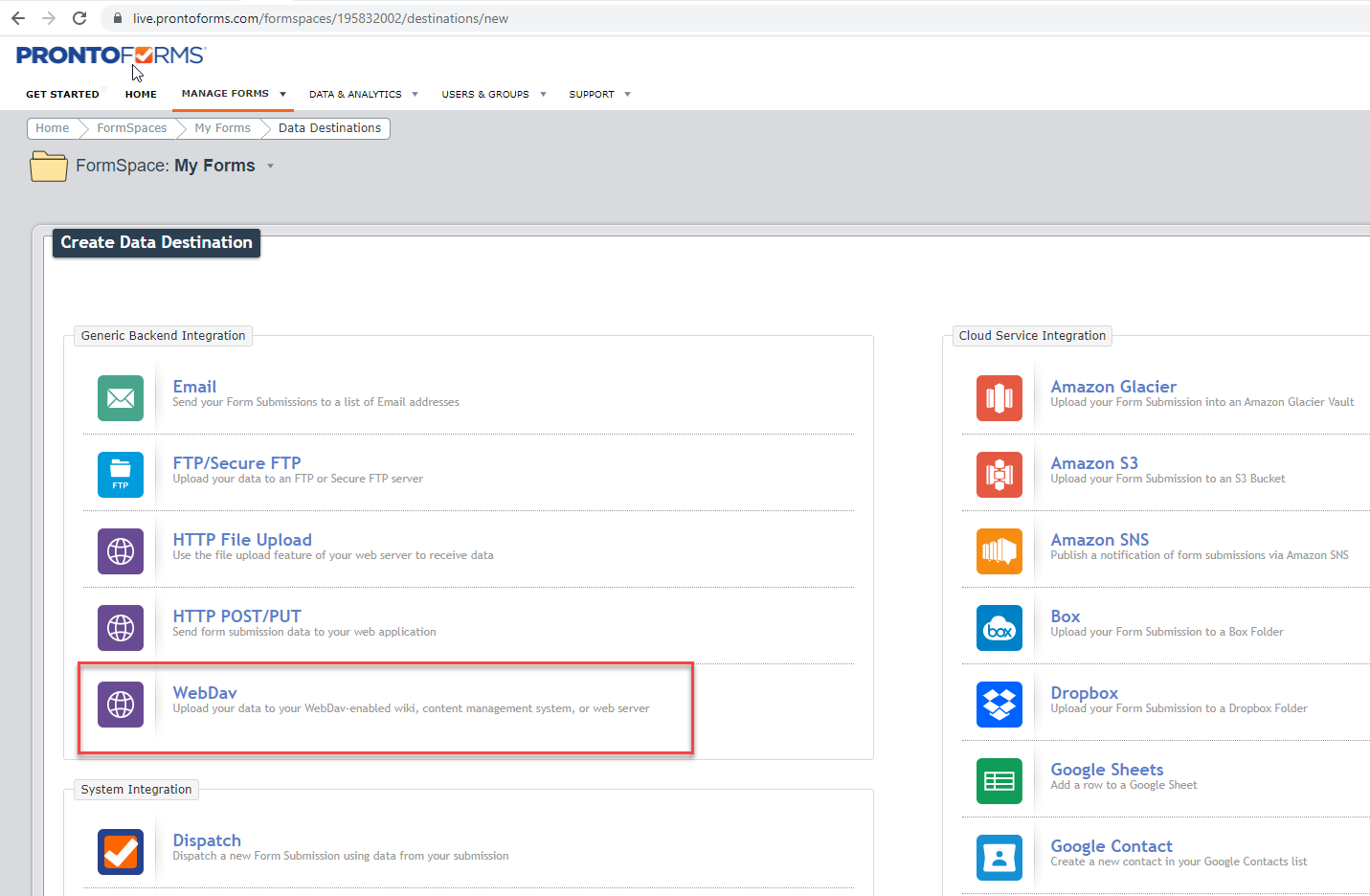Viewport: 1370px width, 896px height.
Task: Click the 'Create Data Destination' heading
Action: coord(156,243)
